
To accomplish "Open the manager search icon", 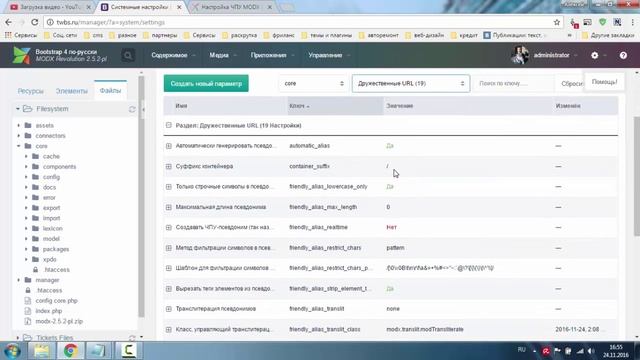I will point(128,55).
